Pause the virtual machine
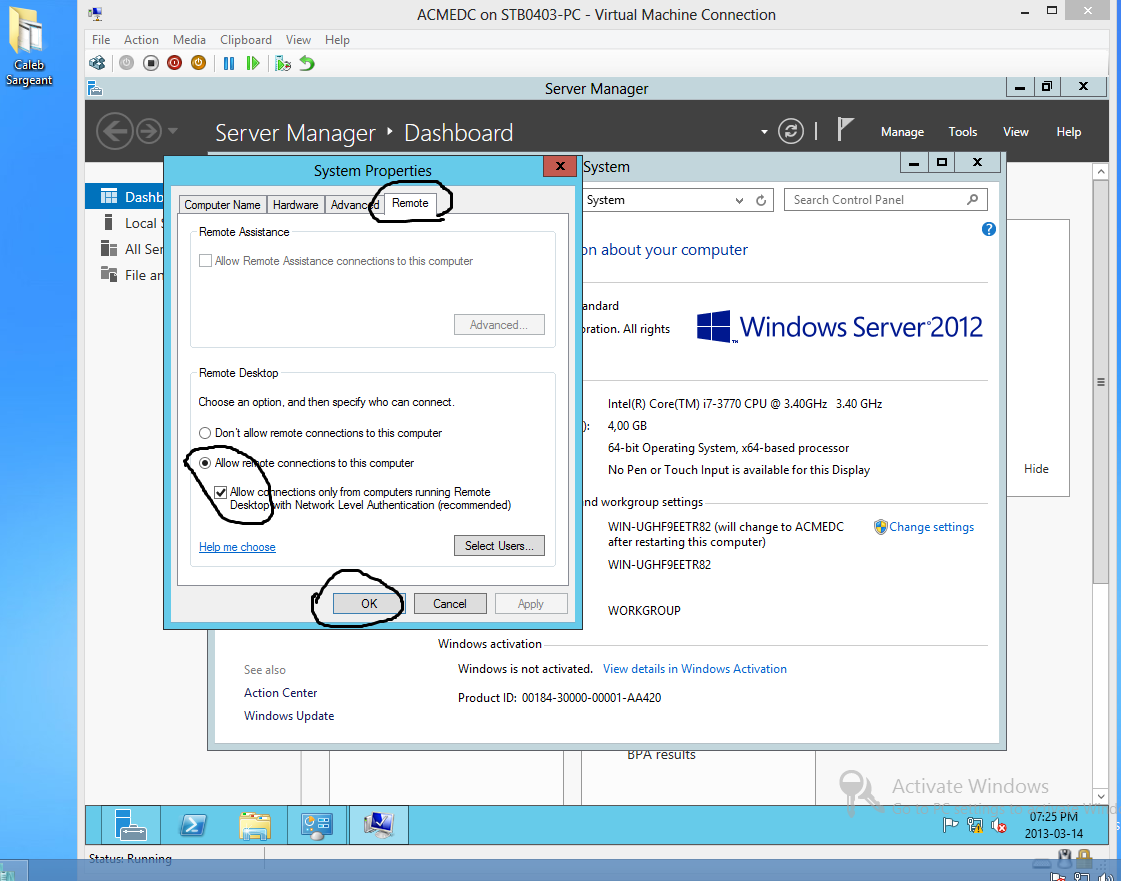The width and height of the screenshot is (1121, 881). pyautogui.click(x=229, y=64)
